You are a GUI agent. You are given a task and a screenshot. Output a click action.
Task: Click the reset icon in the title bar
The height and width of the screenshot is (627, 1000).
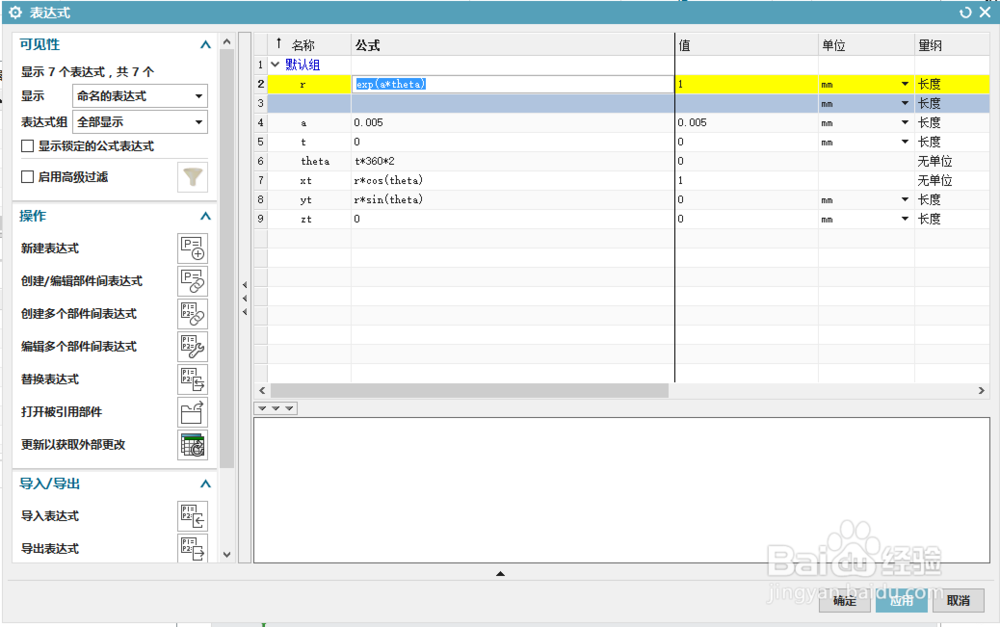point(966,12)
